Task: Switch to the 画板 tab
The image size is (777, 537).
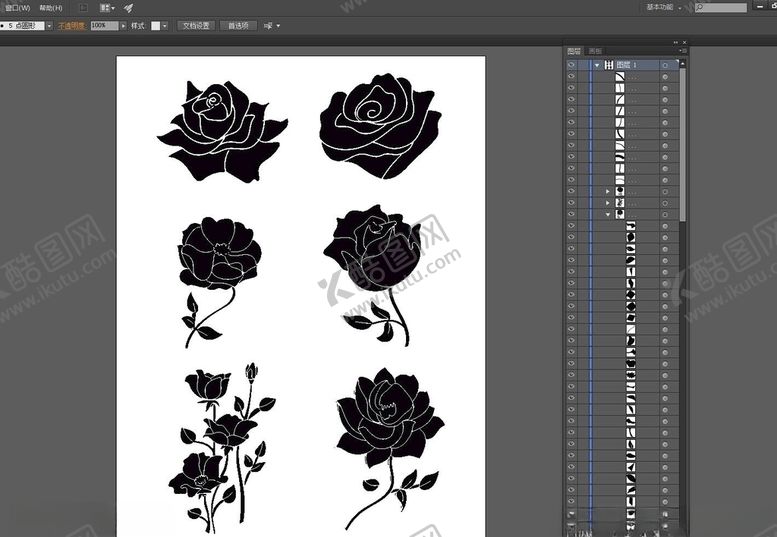Action: pos(595,50)
